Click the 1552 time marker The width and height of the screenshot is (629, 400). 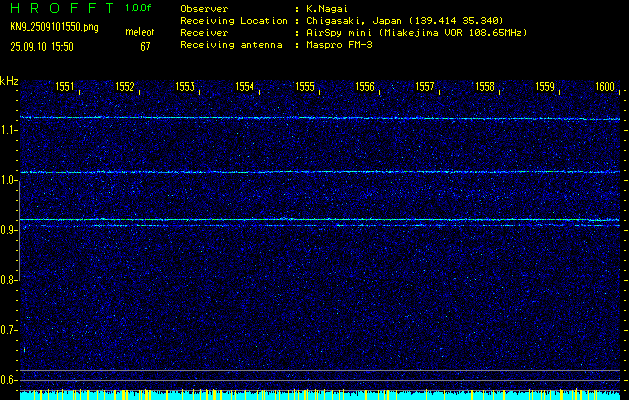(x=125, y=87)
